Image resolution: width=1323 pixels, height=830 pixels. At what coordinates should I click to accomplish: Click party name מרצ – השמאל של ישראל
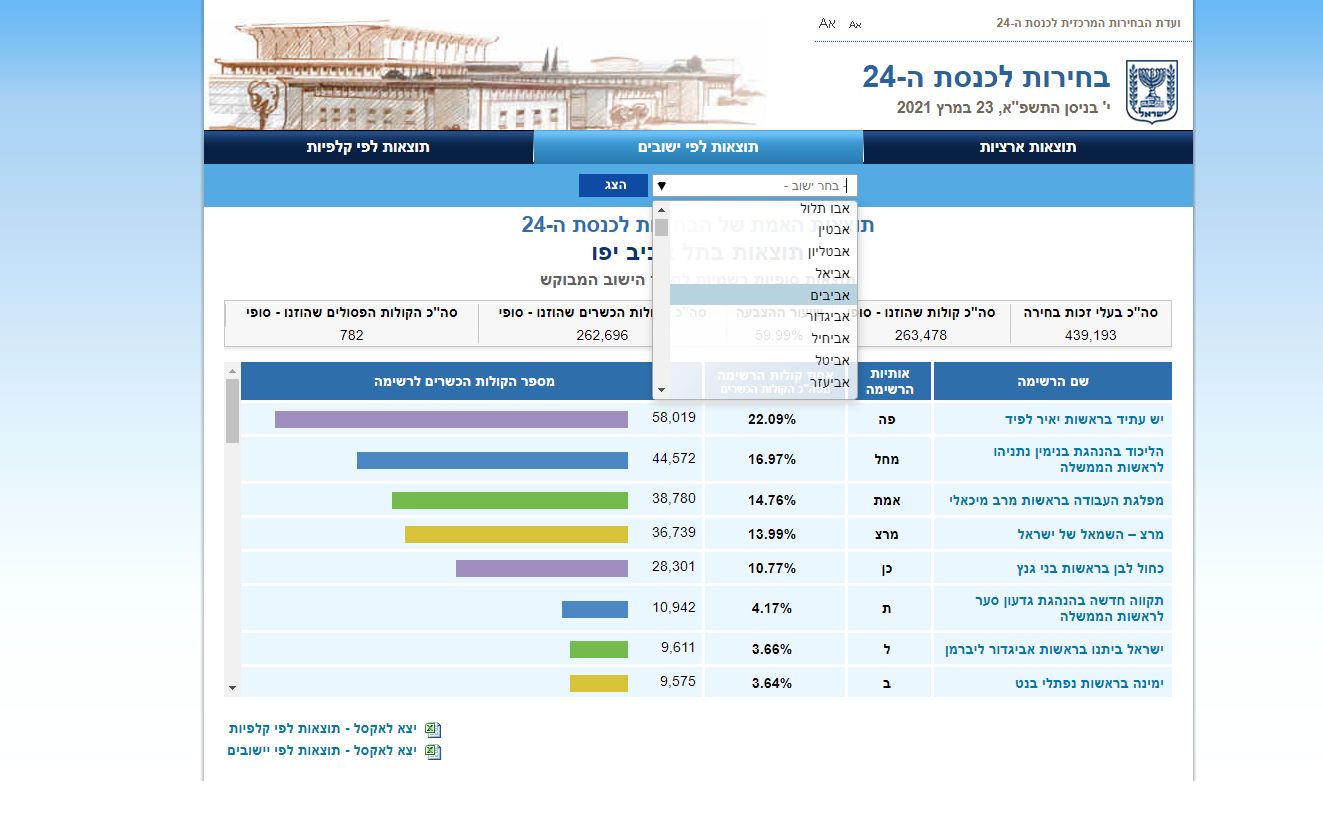click(x=1091, y=534)
